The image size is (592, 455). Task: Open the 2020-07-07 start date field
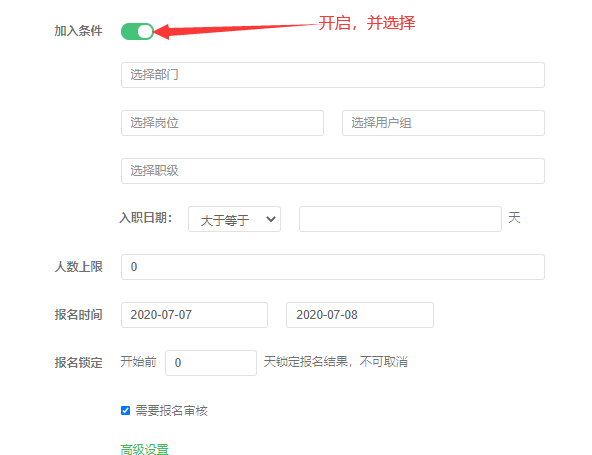(194, 315)
